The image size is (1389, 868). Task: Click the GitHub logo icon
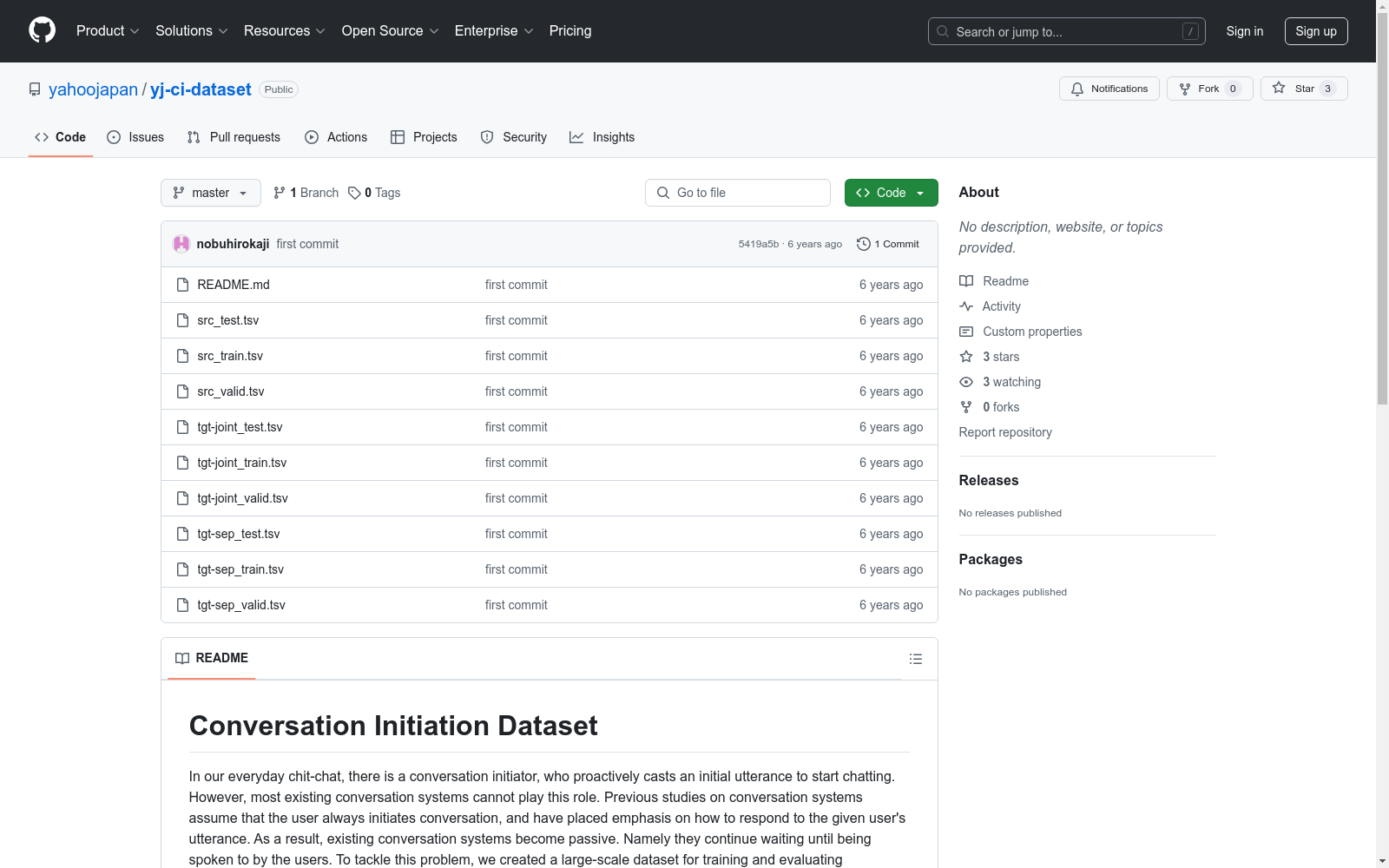pos(42,30)
